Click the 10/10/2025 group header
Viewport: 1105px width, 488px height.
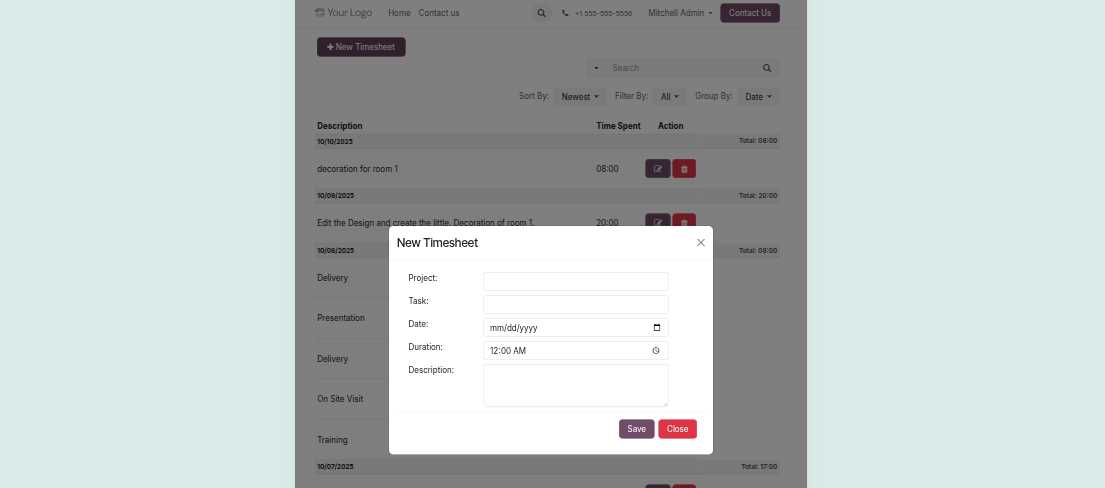pyautogui.click(x=548, y=141)
